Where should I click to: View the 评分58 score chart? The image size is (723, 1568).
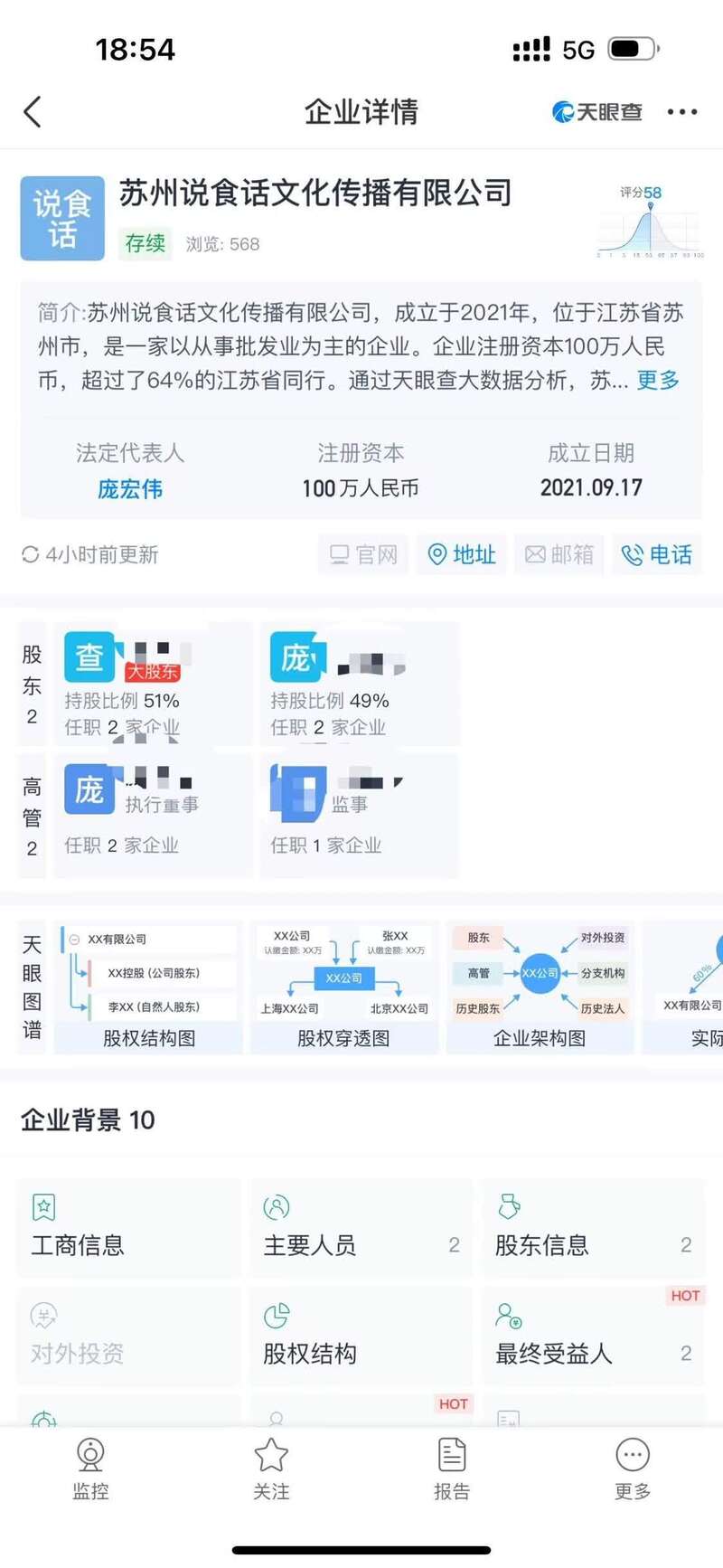(650, 222)
